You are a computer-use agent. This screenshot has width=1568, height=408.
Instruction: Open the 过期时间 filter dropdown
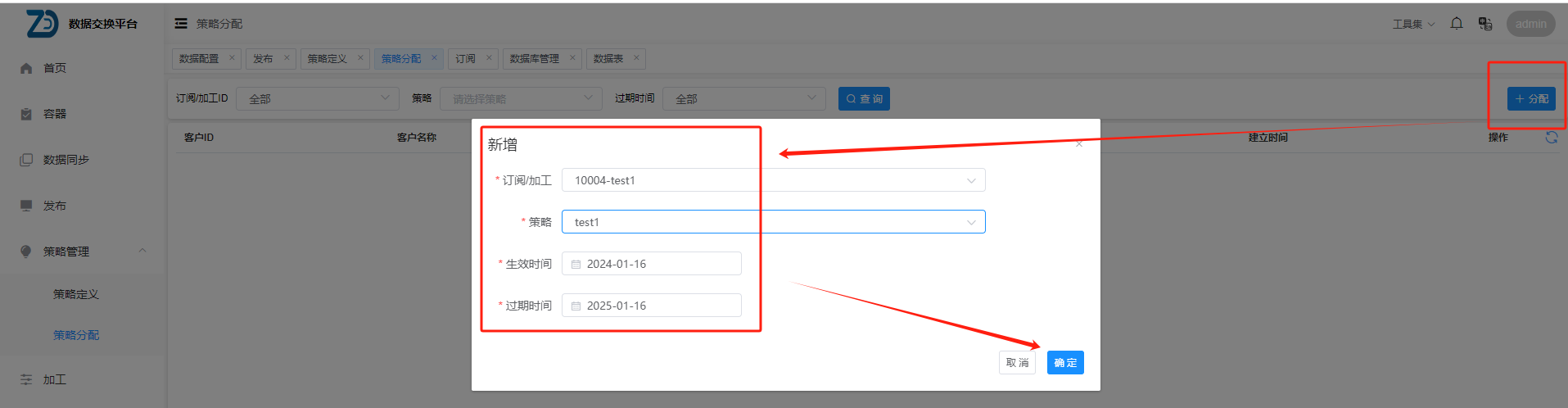[743, 98]
